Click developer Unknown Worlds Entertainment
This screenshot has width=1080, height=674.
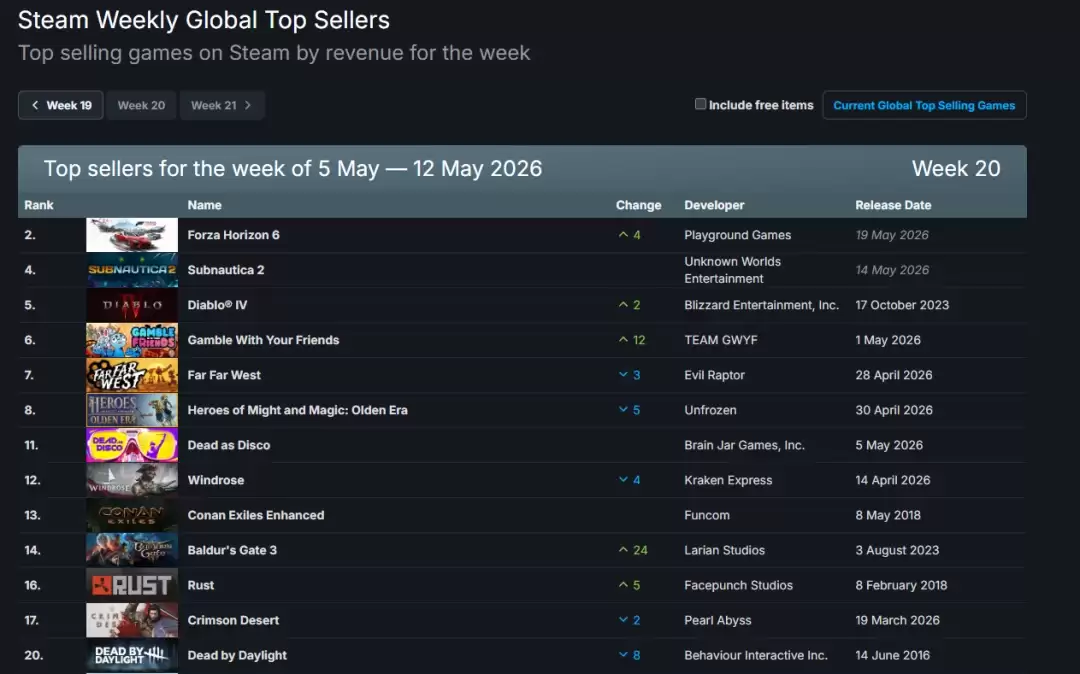point(732,270)
